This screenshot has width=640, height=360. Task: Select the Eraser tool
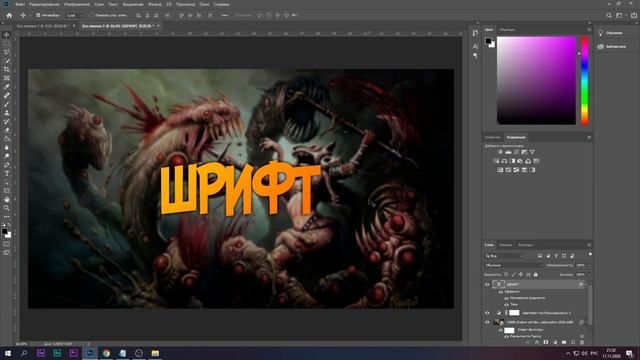7,130
